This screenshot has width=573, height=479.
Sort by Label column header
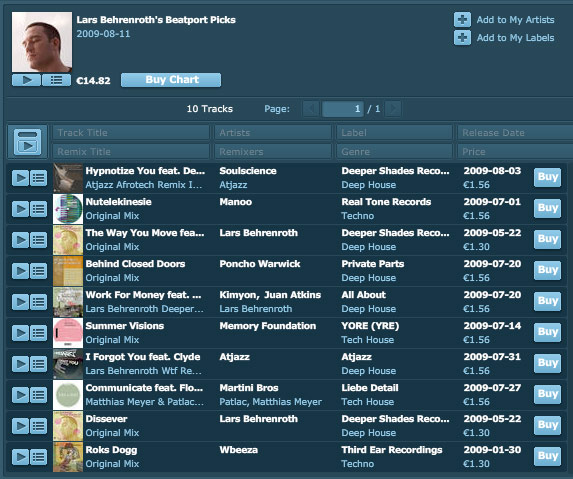395,133
